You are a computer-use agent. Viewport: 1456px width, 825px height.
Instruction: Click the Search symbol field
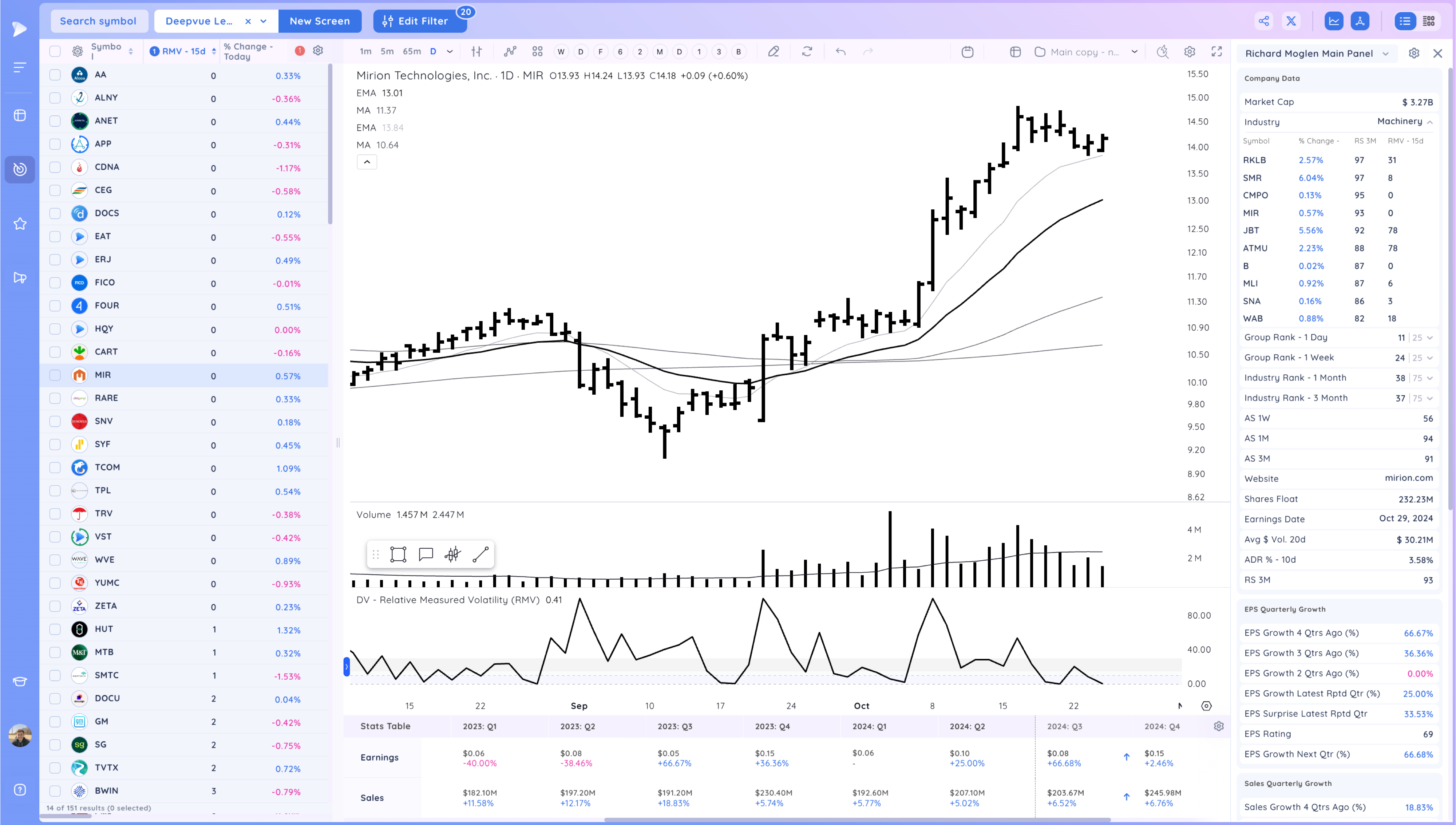(x=99, y=21)
